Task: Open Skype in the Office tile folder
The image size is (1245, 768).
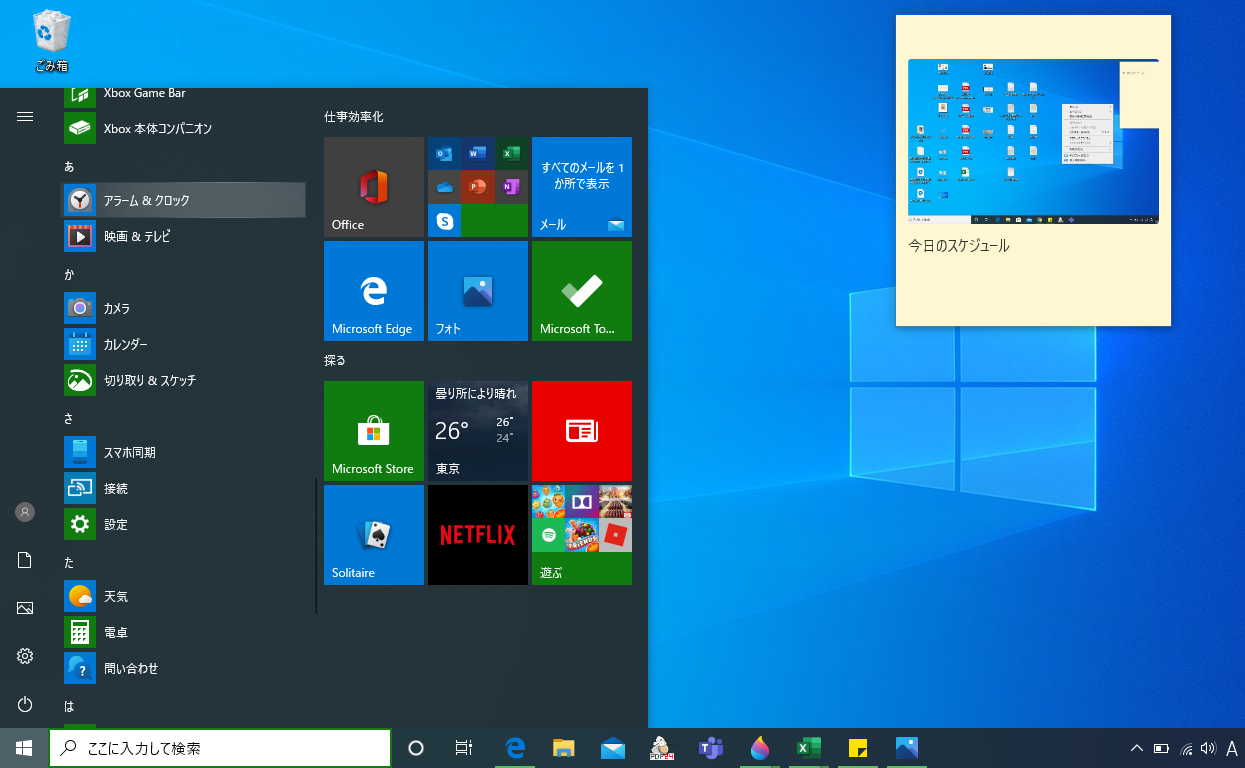Action: tap(445, 220)
